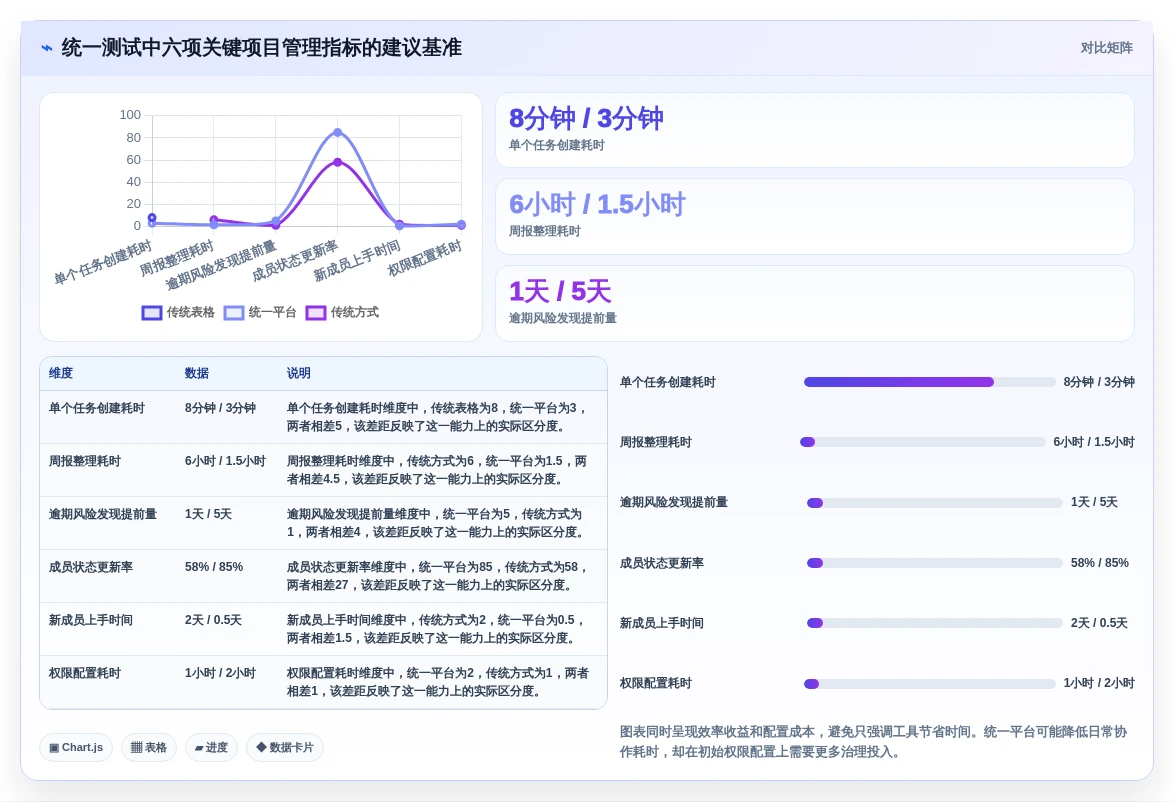Click table cell 1小时 / 2小时
This screenshot has width=1174, height=802.
pos(220,673)
